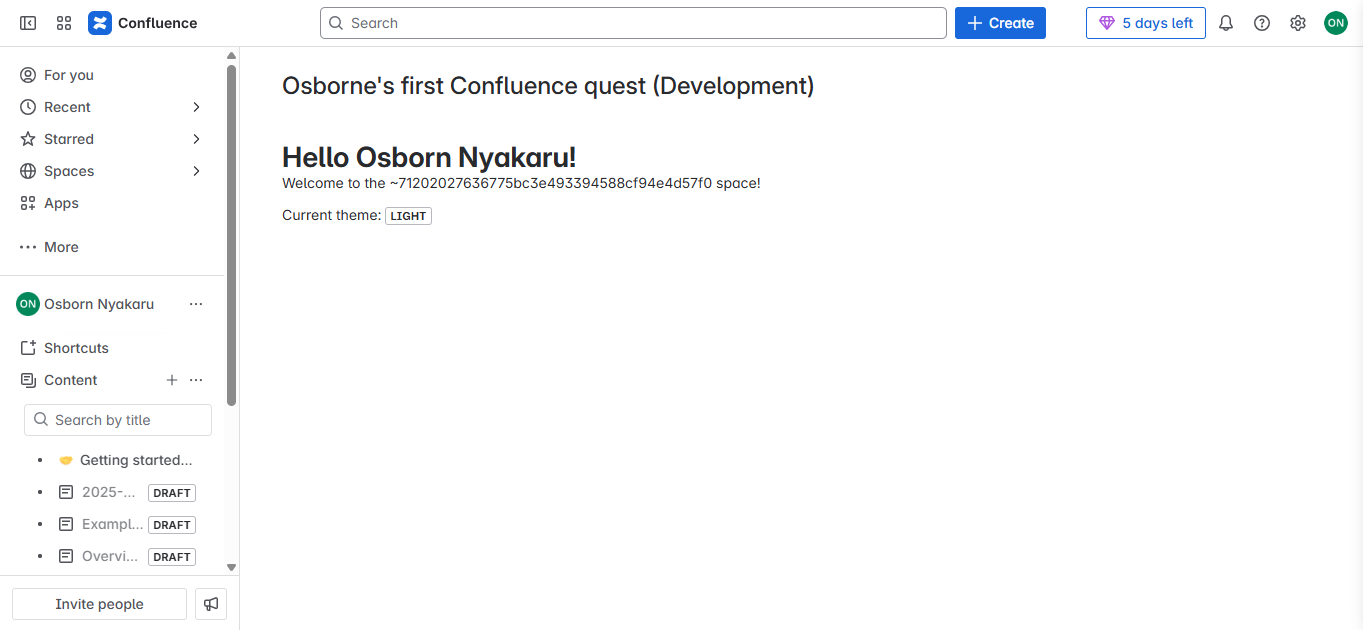The height and width of the screenshot is (630, 1363).
Task: Open the ON profile avatar in header
Action: (1336, 23)
